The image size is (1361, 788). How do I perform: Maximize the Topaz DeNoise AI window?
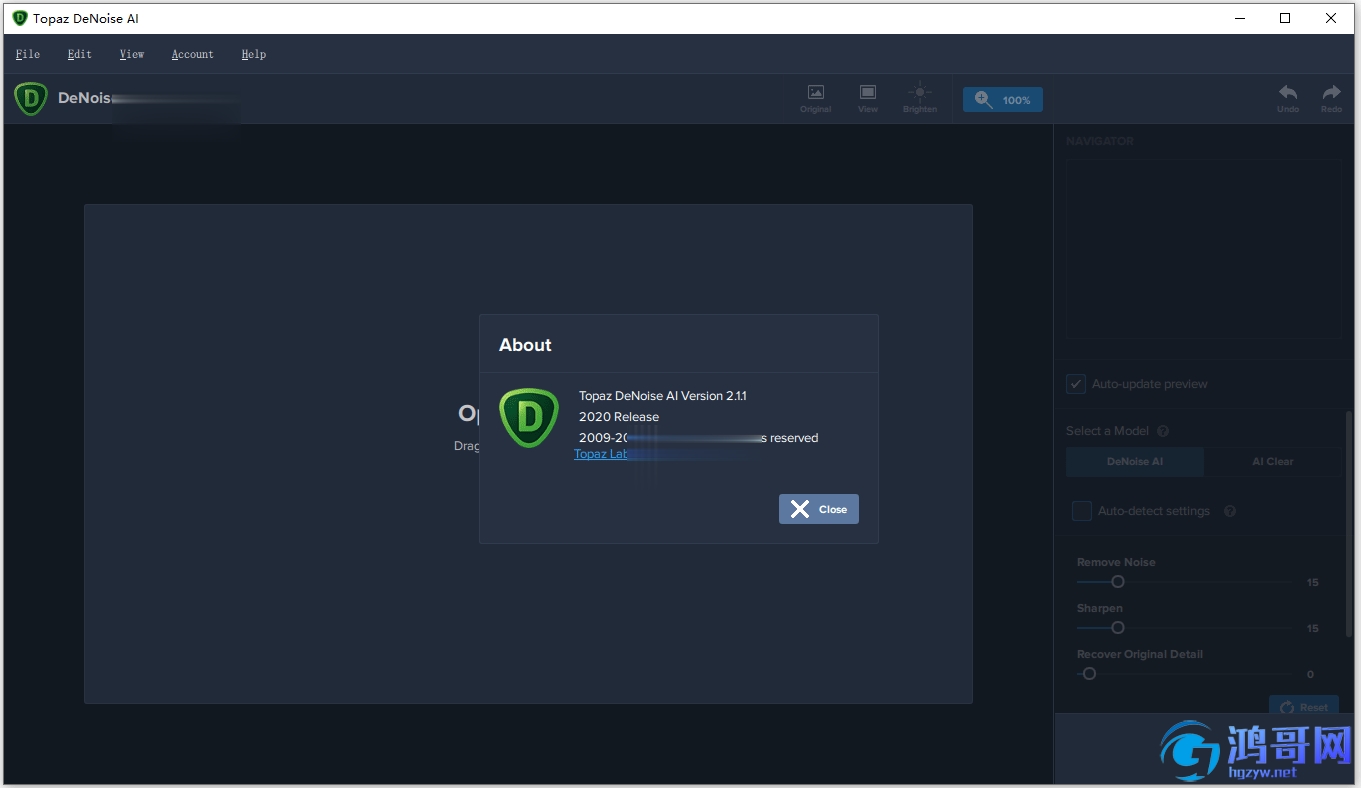1286,18
